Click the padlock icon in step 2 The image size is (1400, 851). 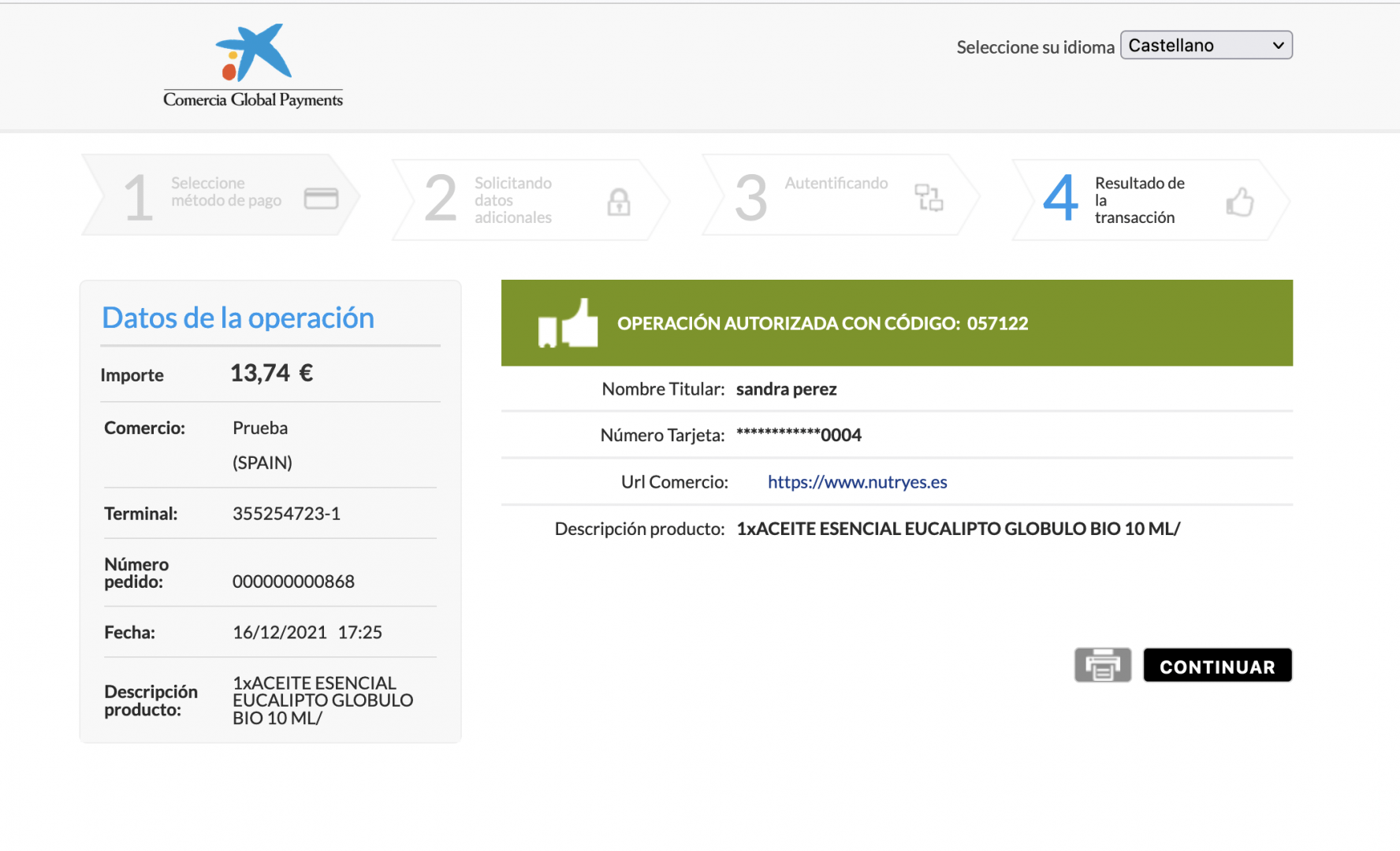point(619,202)
